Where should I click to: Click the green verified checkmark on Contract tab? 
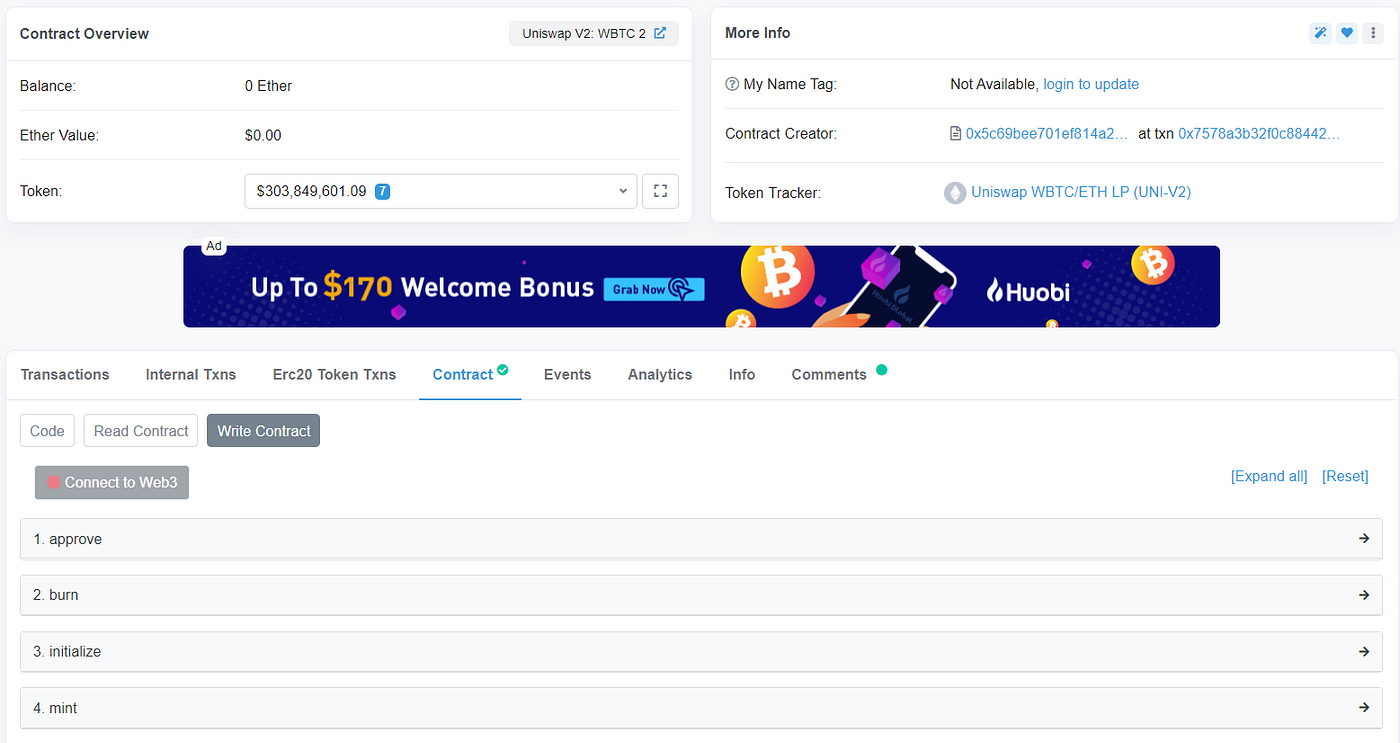click(502, 369)
